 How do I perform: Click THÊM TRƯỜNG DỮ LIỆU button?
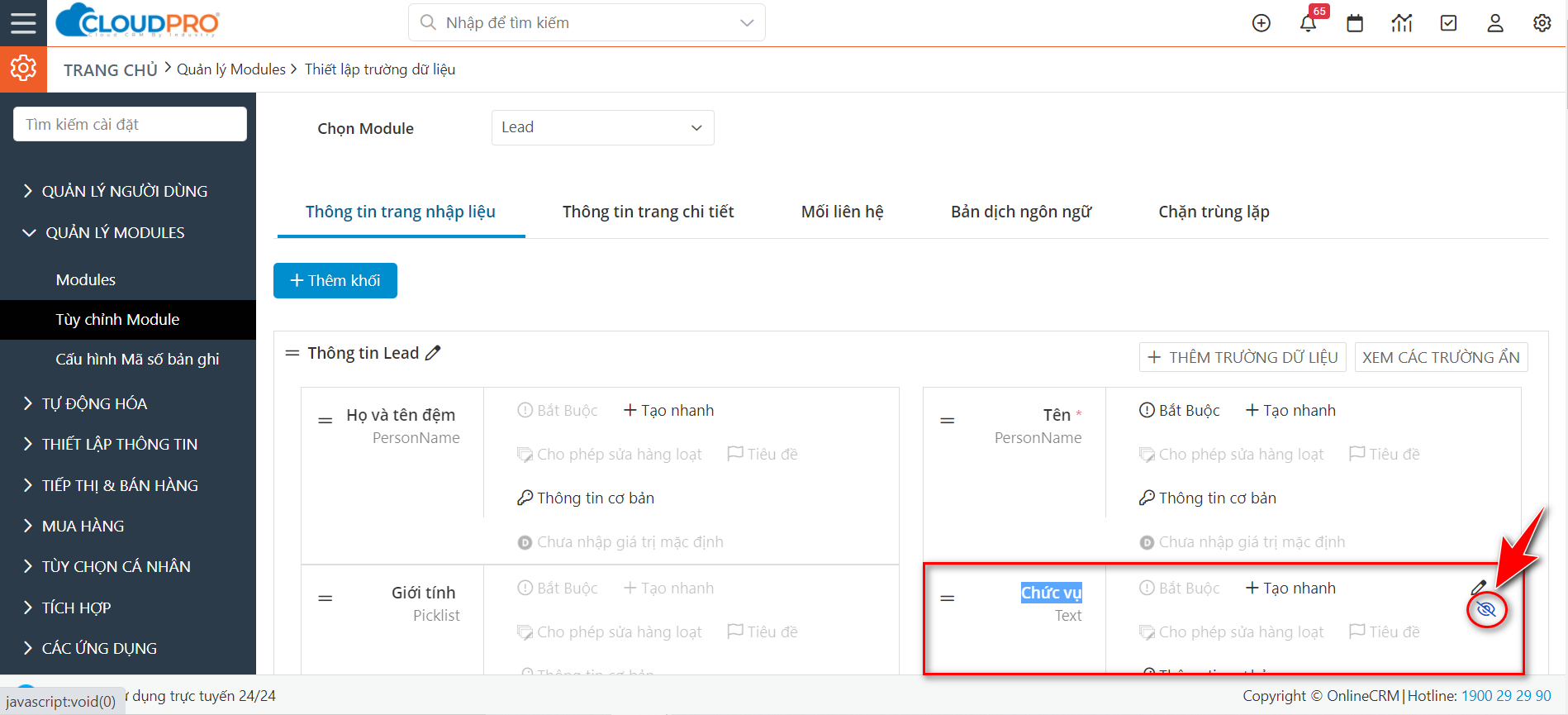pos(1243,357)
